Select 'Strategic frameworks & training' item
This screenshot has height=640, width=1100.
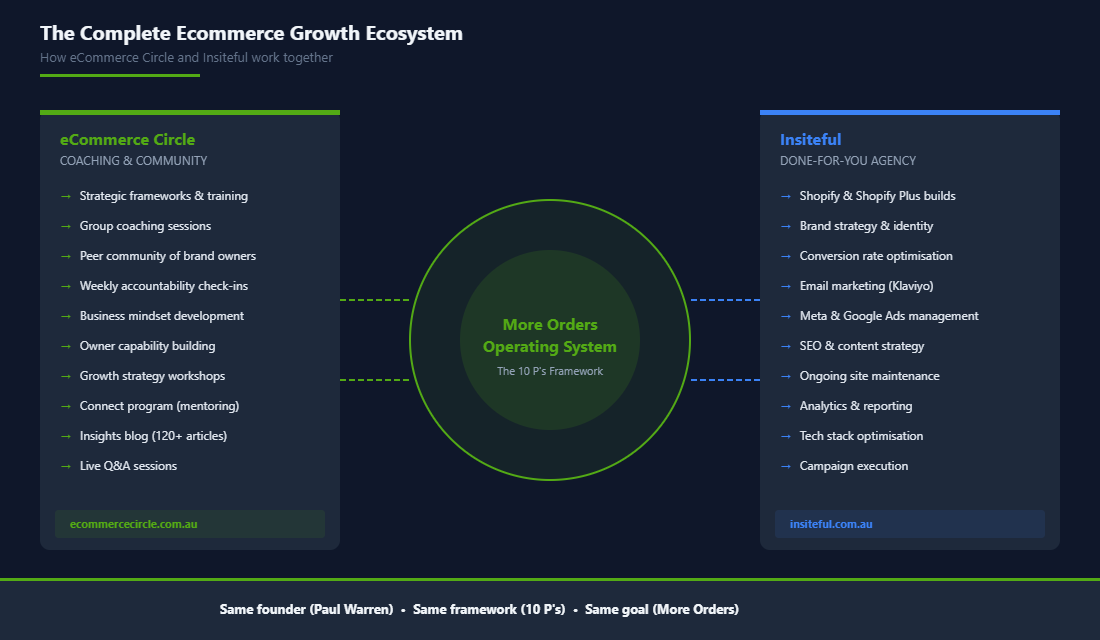(x=163, y=196)
